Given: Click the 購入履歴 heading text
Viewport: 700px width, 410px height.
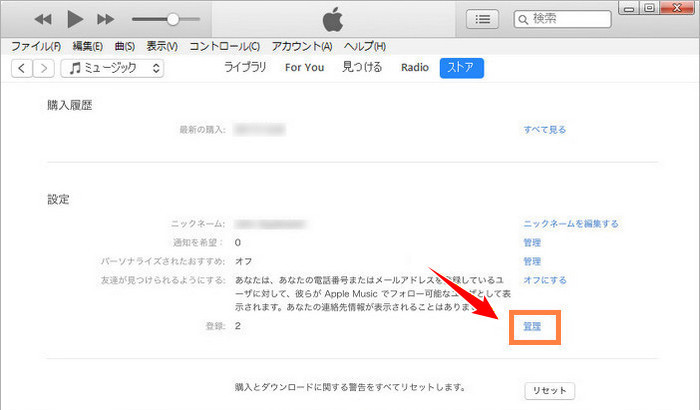Looking at the screenshot, I should click(70, 105).
